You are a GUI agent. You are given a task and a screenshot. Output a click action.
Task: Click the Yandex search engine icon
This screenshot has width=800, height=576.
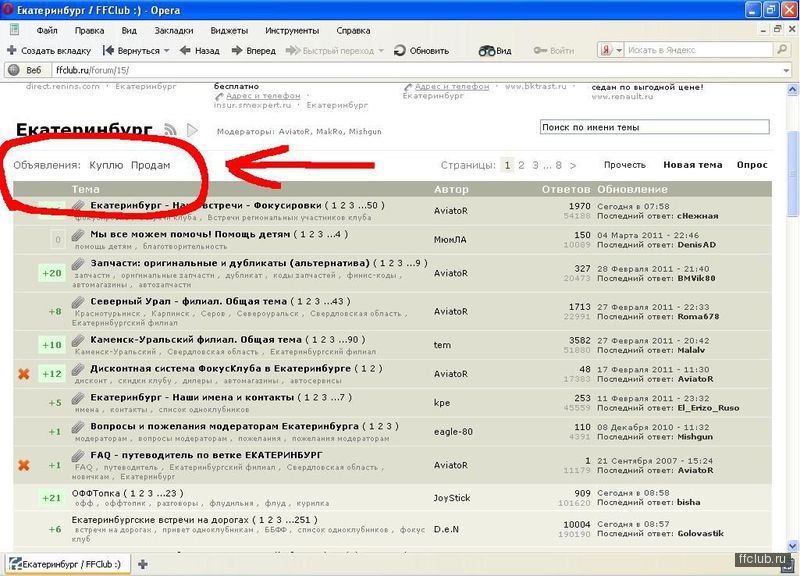point(606,50)
